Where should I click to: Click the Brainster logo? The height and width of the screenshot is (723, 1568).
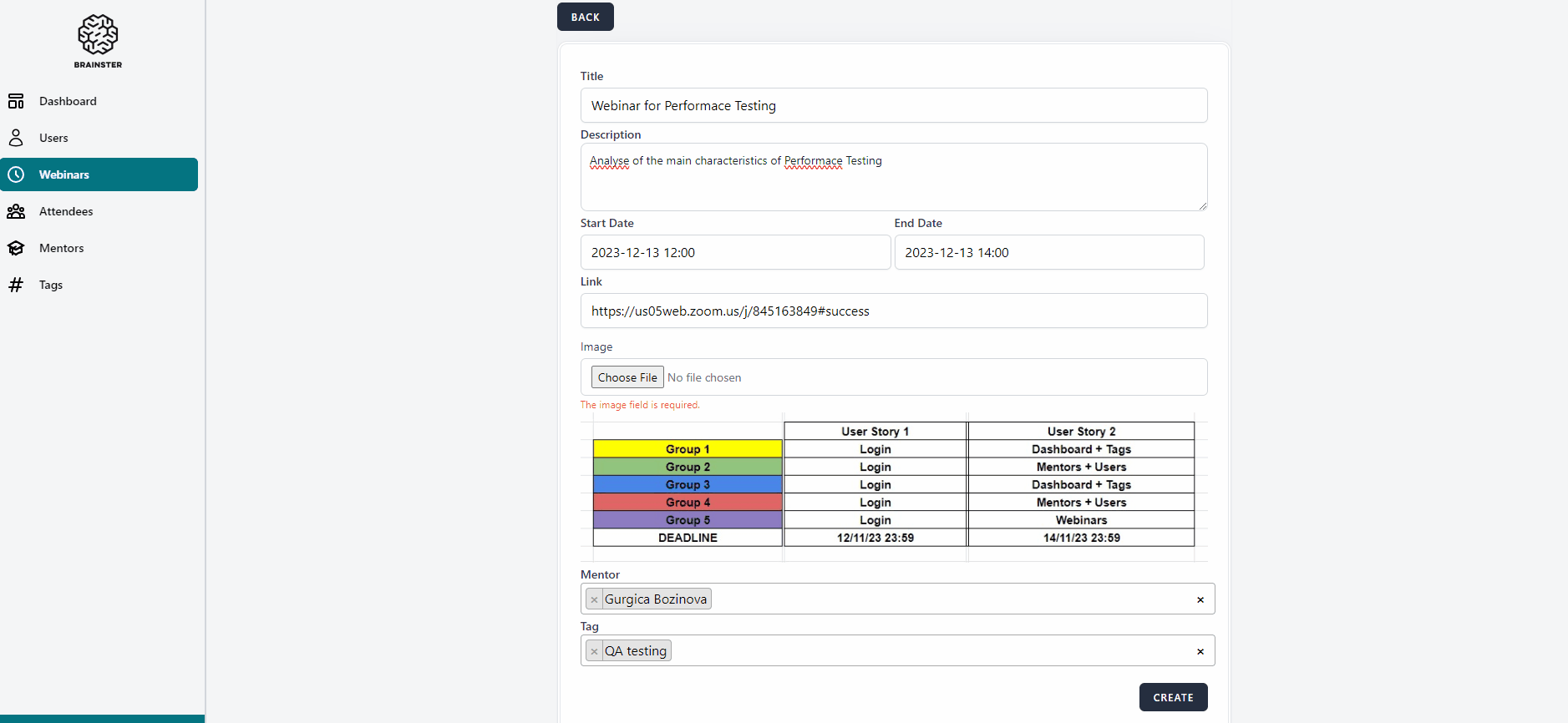pyautogui.click(x=98, y=40)
